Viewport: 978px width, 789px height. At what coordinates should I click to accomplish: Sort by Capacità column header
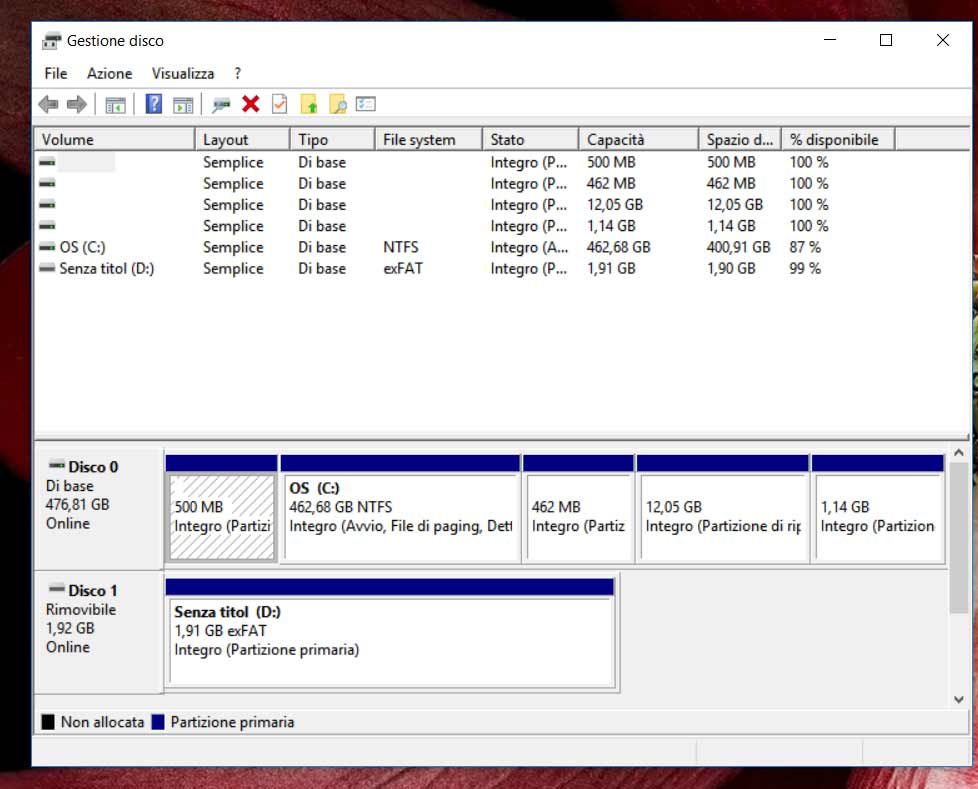click(639, 140)
